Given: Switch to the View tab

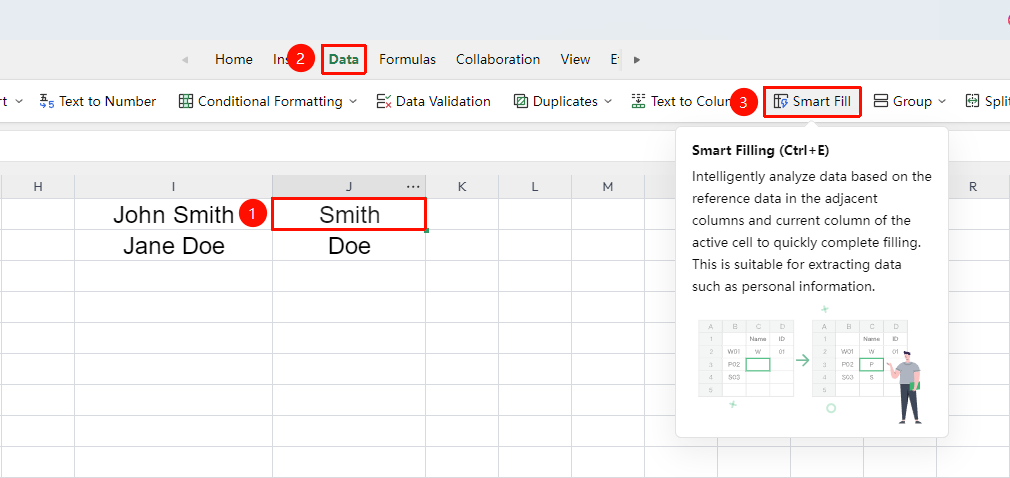Looking at the screenshot, I should 575,59.
